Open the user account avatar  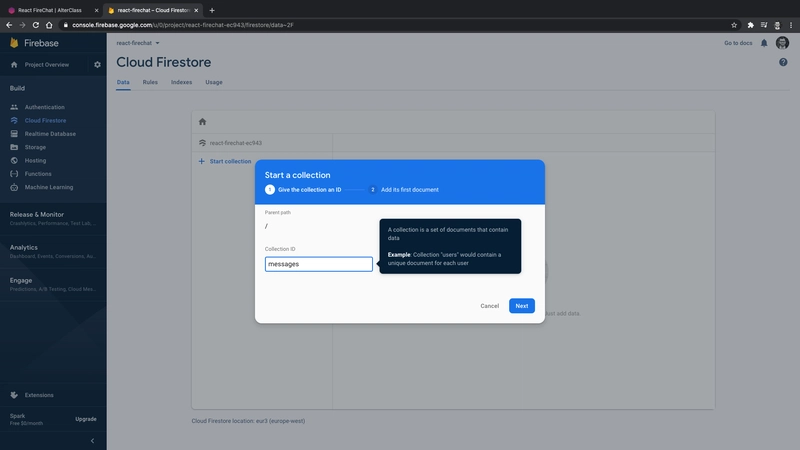(x=782, y=43)
